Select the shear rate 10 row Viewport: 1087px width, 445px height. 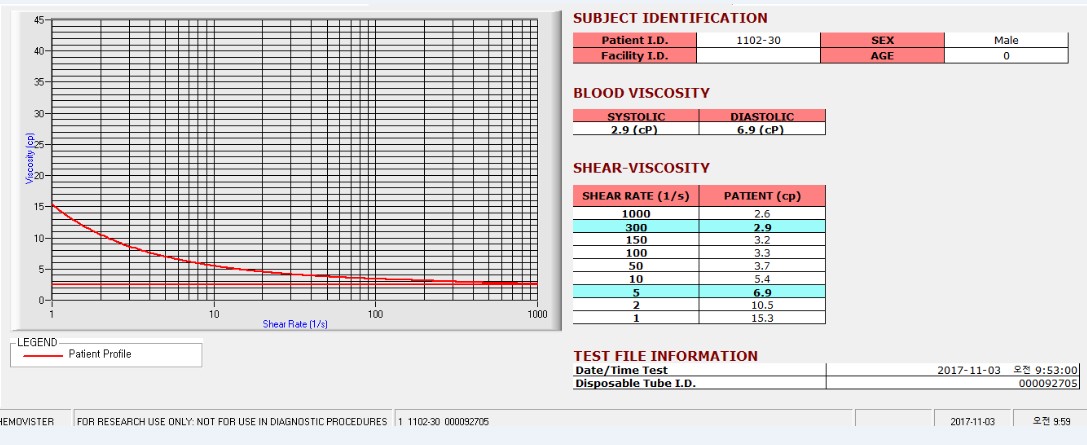tap(699, 279)
